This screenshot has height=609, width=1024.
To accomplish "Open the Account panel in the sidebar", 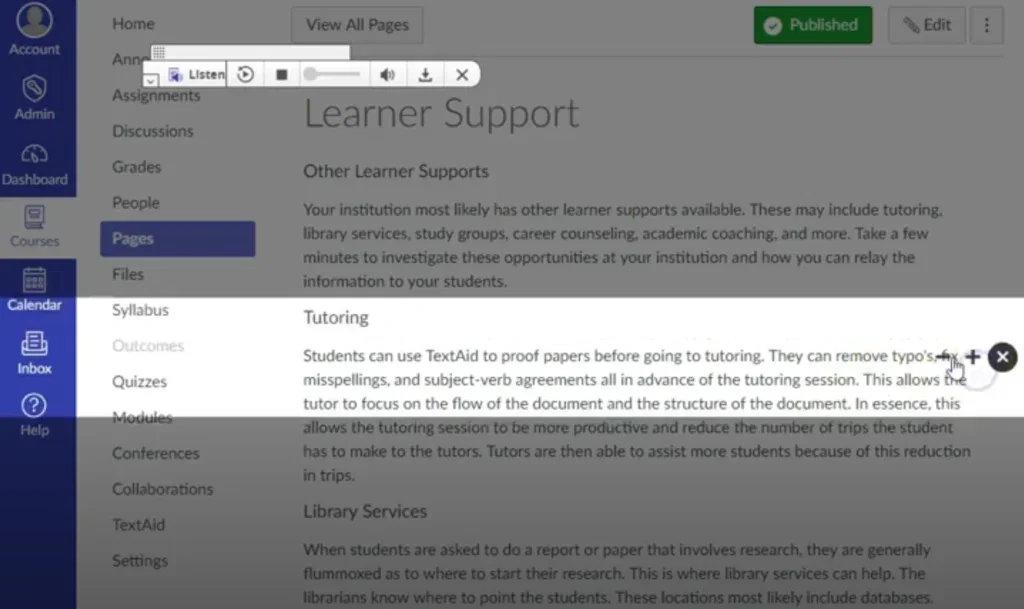I will click(x=35, y=27).
